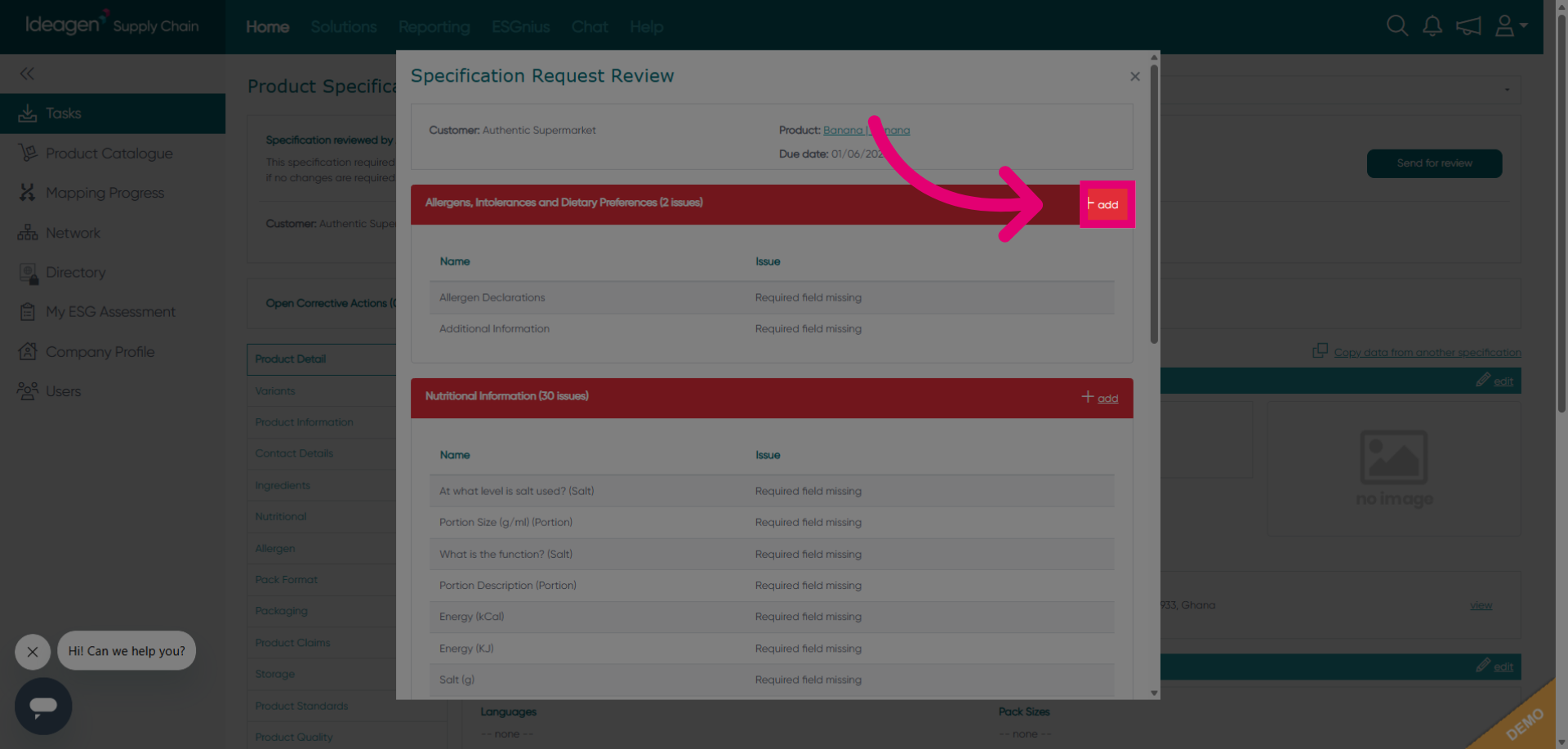Click the ESG Assessment clipboard icon

coord(28,312)
